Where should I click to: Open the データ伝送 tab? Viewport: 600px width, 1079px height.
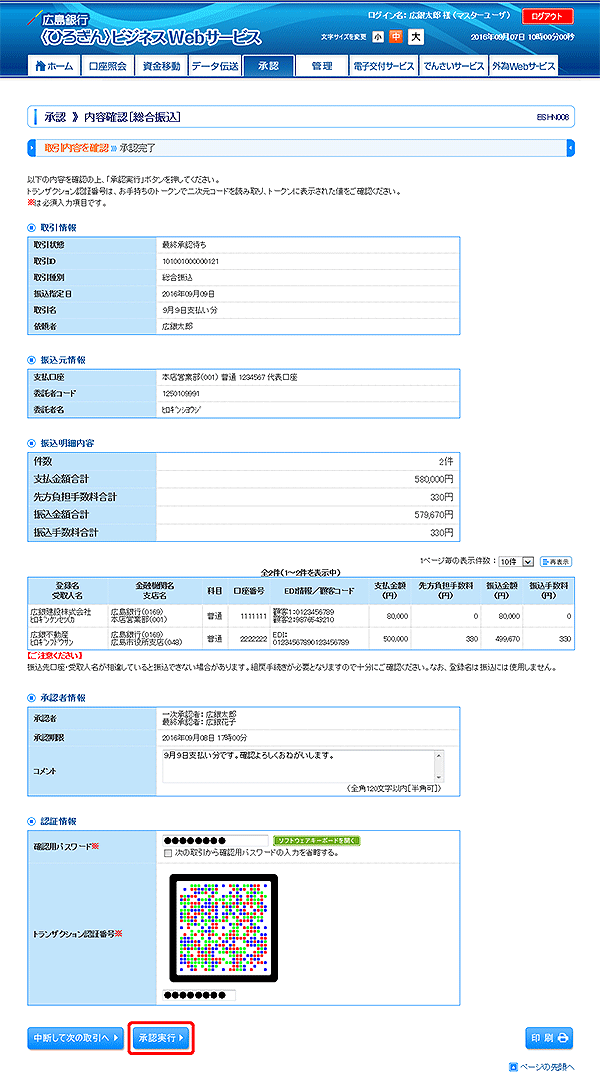point(215,66)
